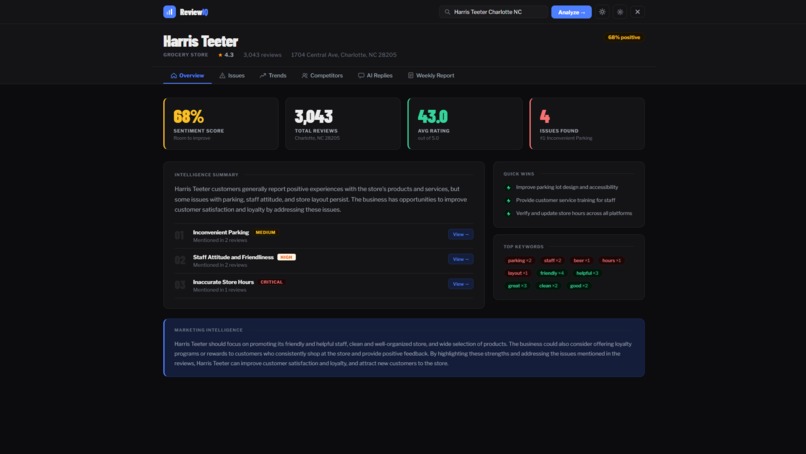Click the helpful keyword tag
Screen dimensions: 806x454
click(587, 273)
